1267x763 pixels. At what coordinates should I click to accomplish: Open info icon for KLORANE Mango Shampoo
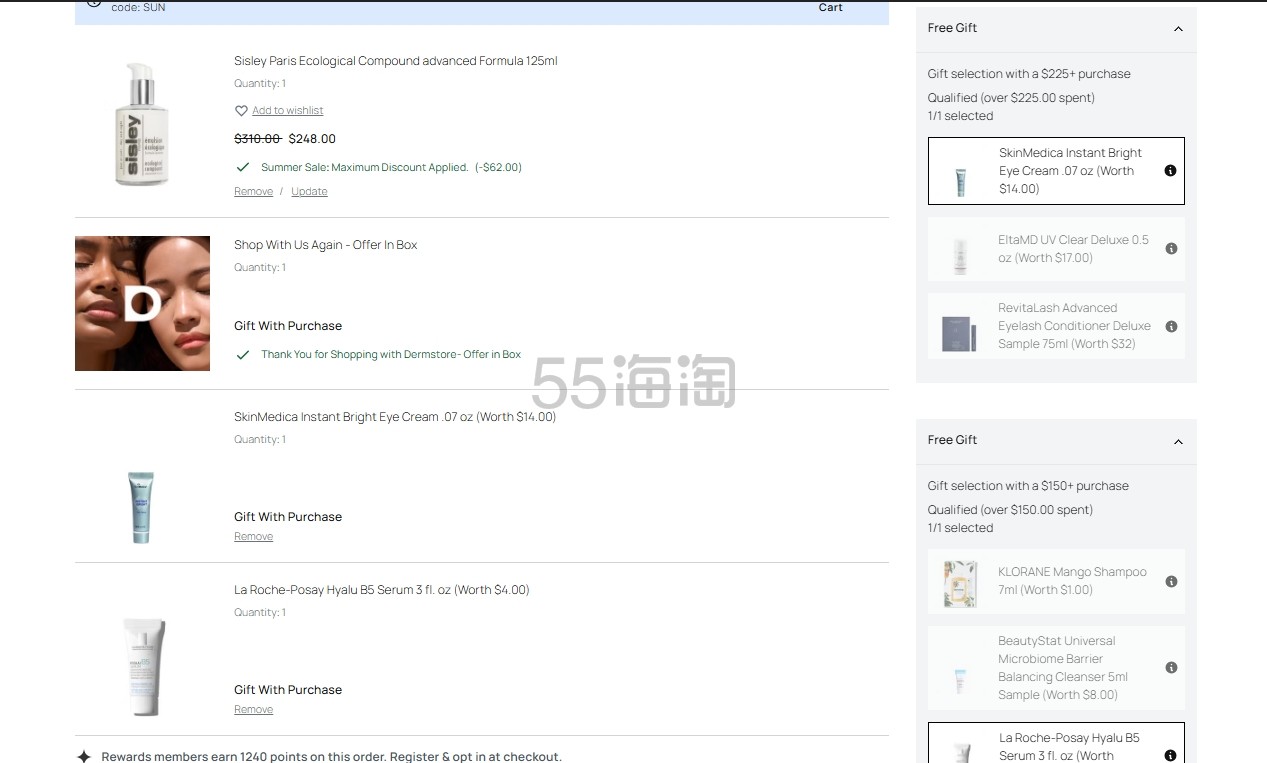click(1171, 581)
